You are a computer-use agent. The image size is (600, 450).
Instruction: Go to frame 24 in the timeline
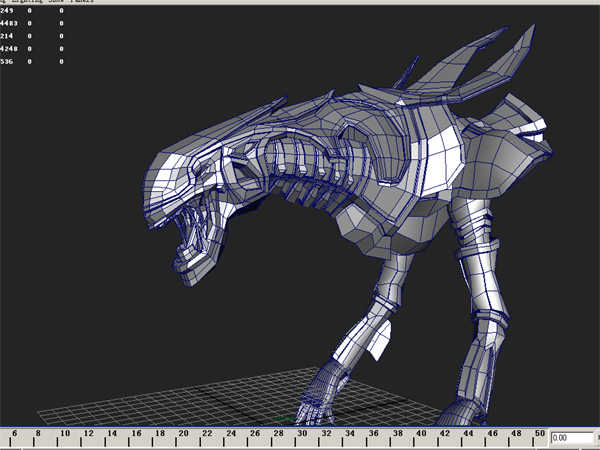point(231,433)
